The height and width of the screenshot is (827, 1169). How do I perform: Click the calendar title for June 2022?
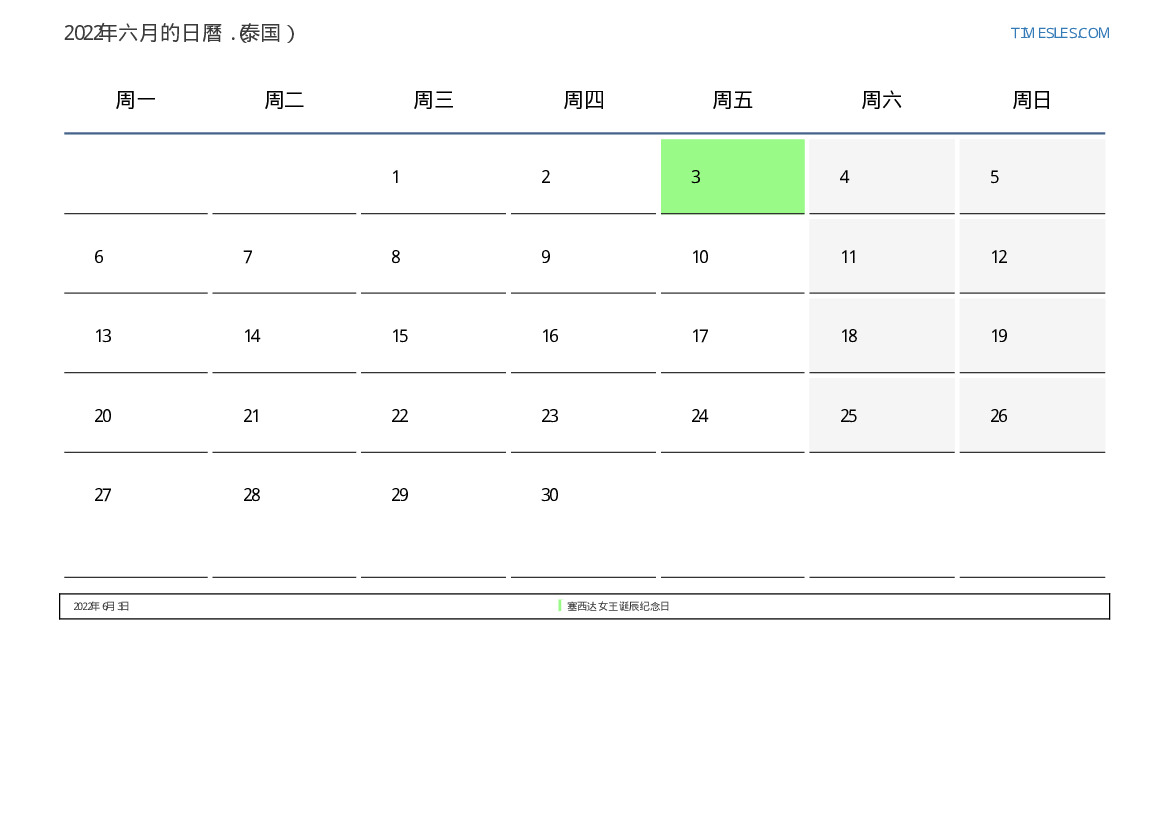pyautogui.click(x=180, y=33)
